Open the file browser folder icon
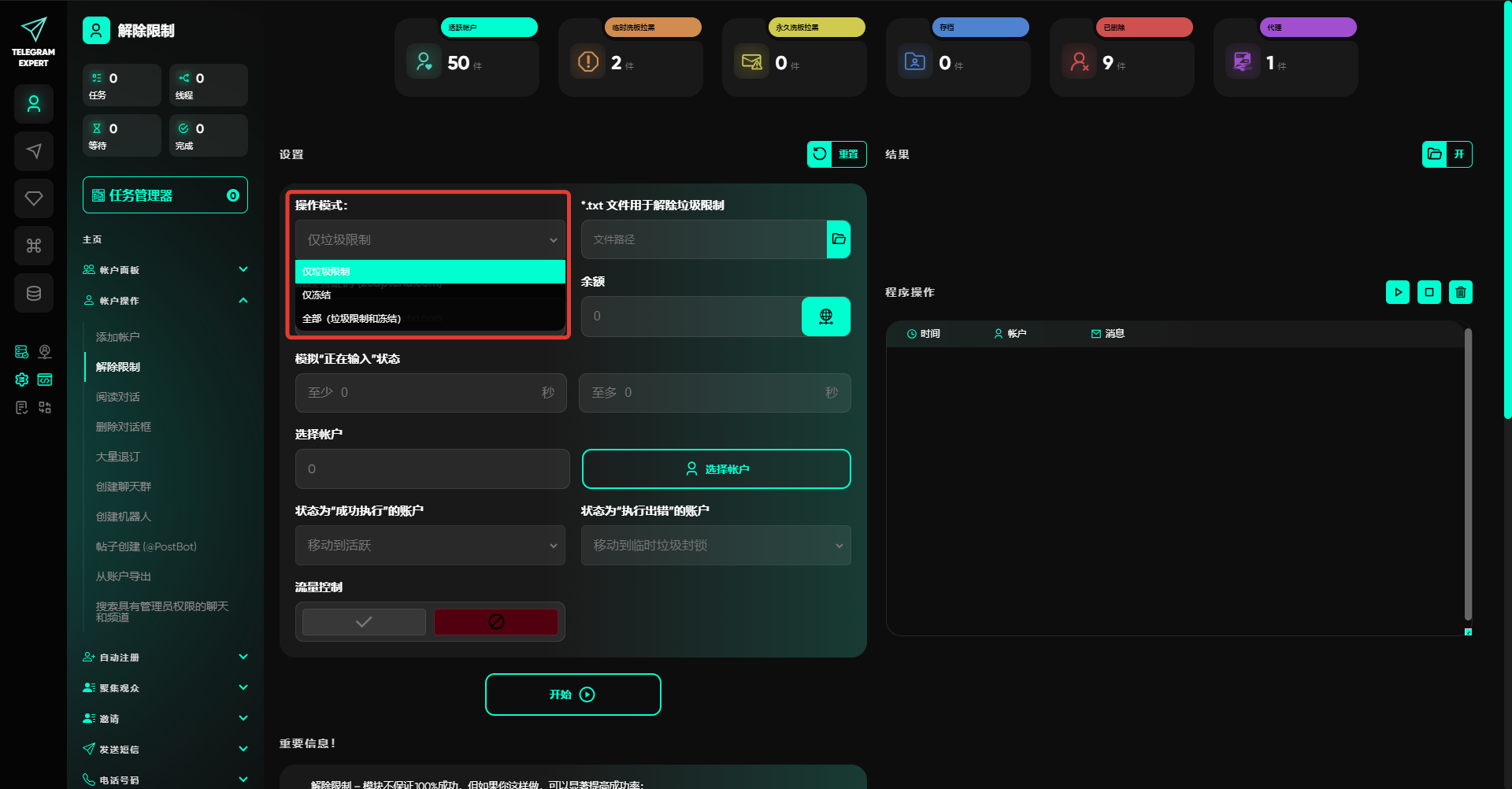The width and height of the screenshot is (1512, 789). point(838,239)
